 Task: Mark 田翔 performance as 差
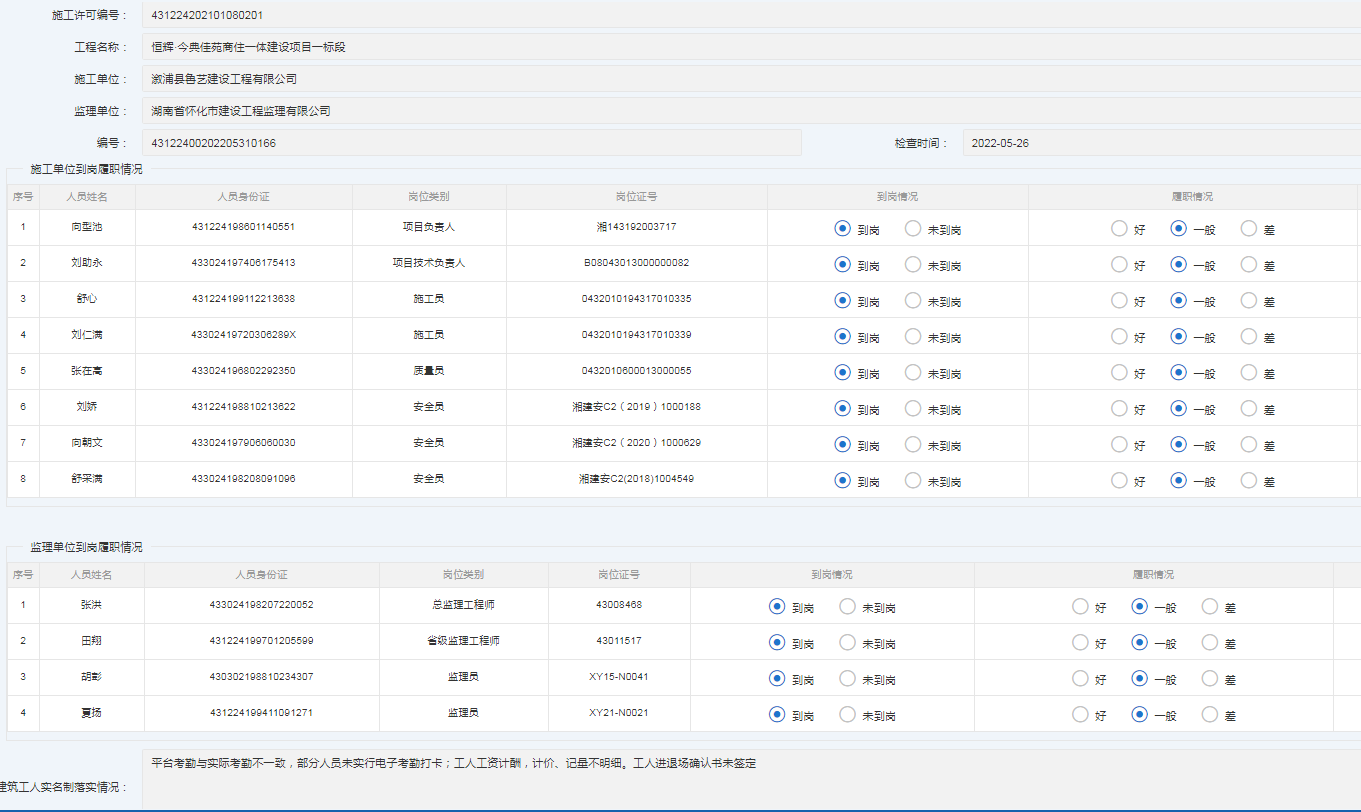coord(1210,642)
